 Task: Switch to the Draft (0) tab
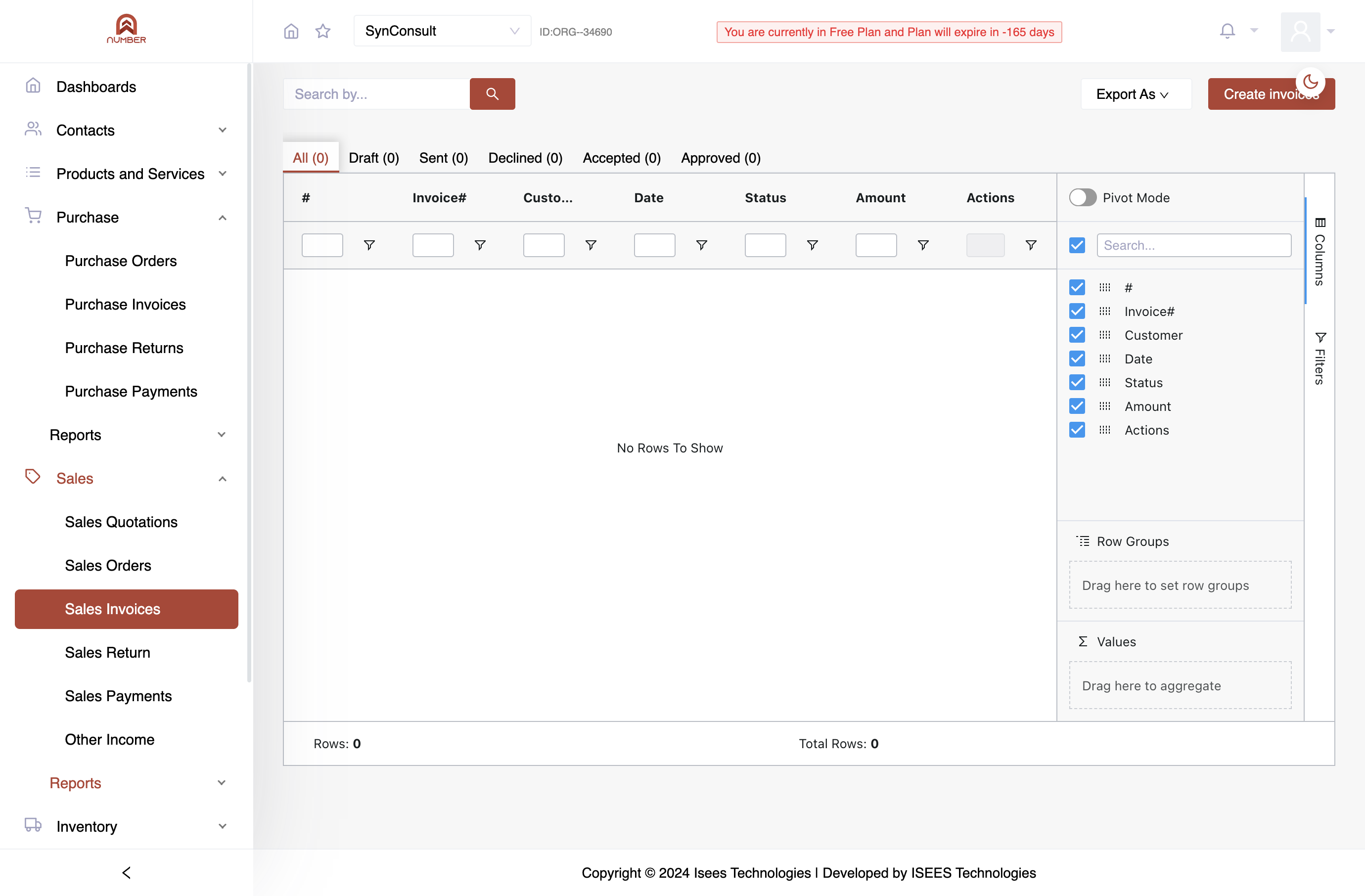[x=373, y=158]
